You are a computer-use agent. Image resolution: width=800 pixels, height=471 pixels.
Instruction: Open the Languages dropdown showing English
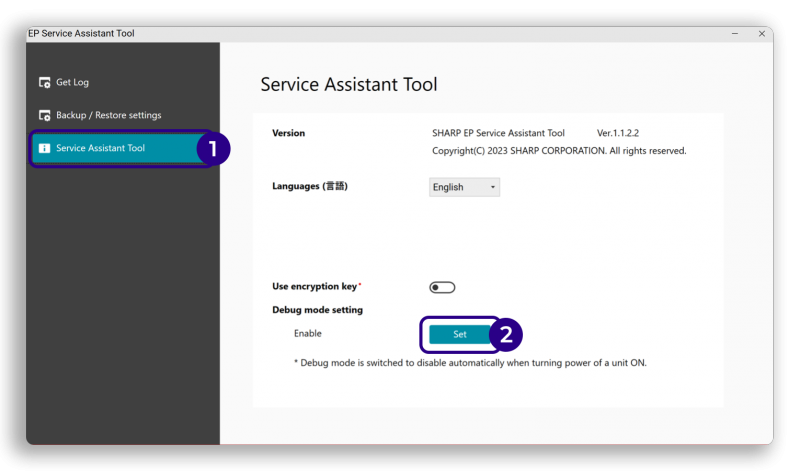point(464,187)
